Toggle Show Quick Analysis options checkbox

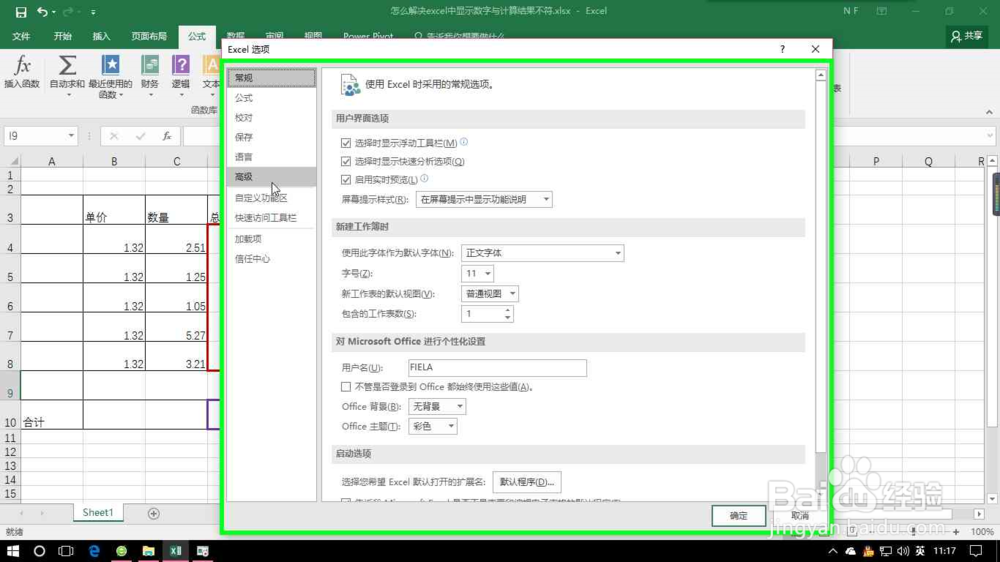346,161
